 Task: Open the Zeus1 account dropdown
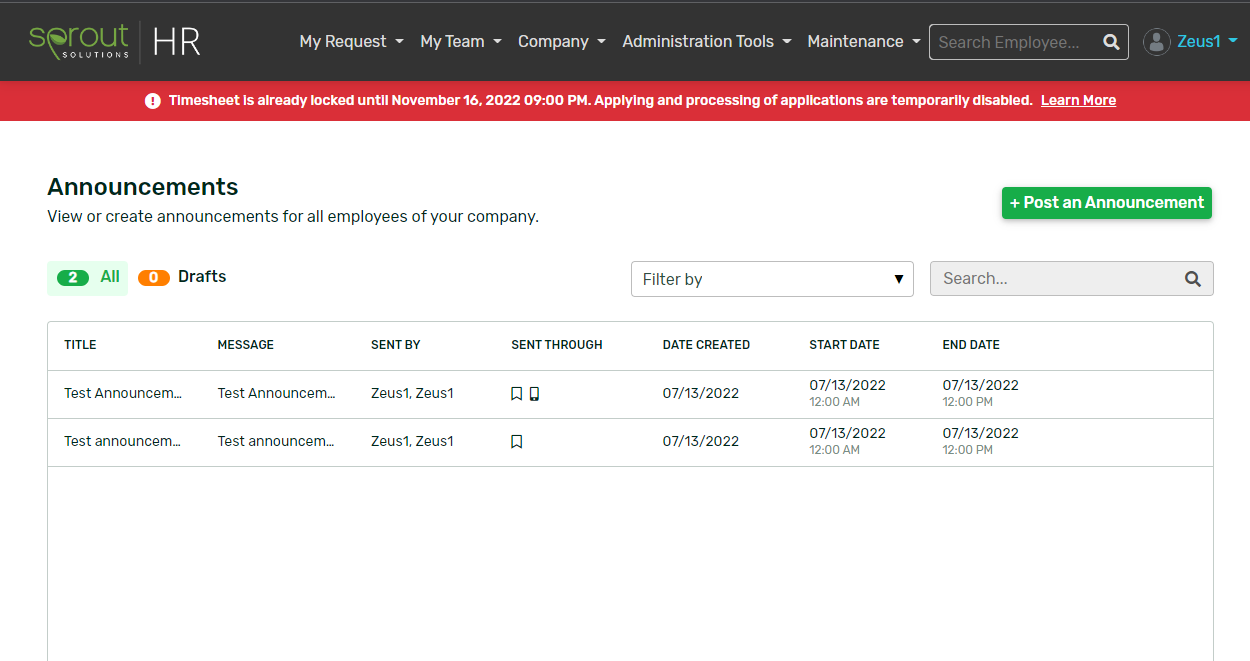coord(1207,41)
